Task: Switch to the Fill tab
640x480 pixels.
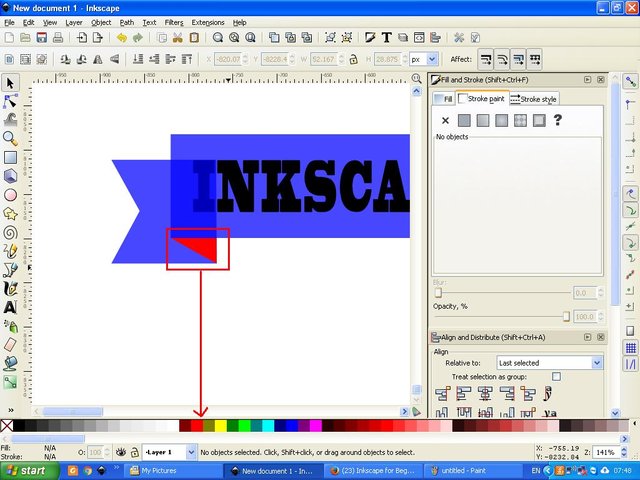Action: (444, 99)
